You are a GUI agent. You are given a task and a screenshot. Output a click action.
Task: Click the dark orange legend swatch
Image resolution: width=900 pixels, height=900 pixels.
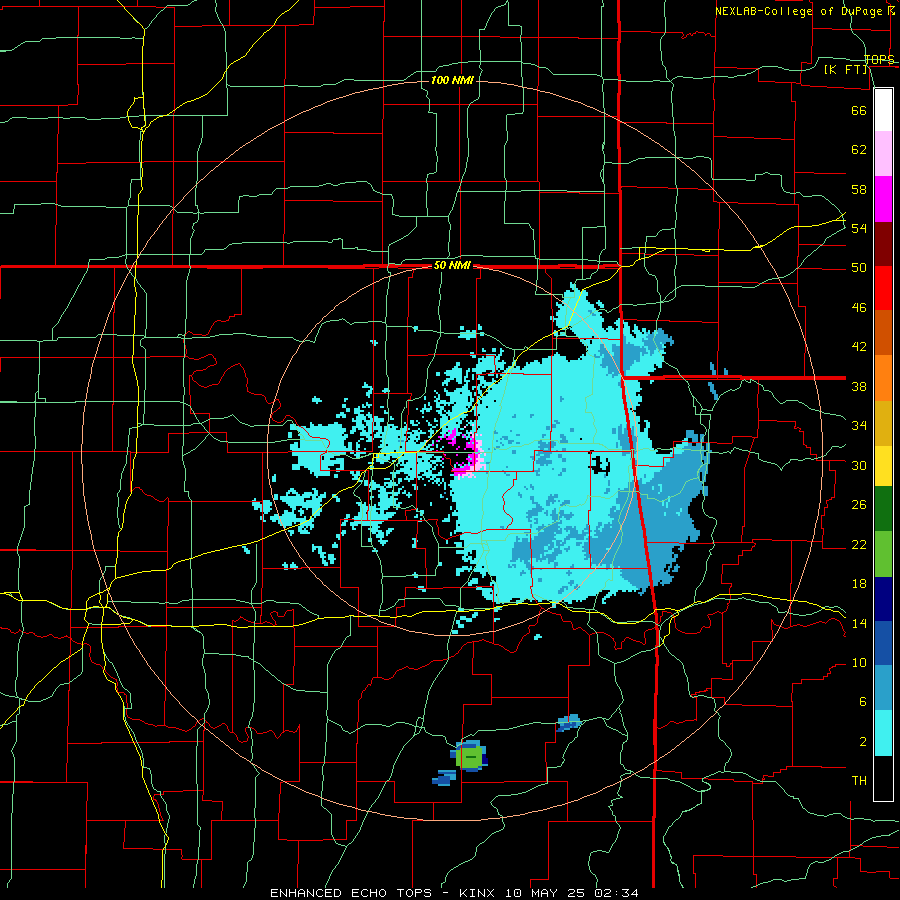[x=883, y=333]
